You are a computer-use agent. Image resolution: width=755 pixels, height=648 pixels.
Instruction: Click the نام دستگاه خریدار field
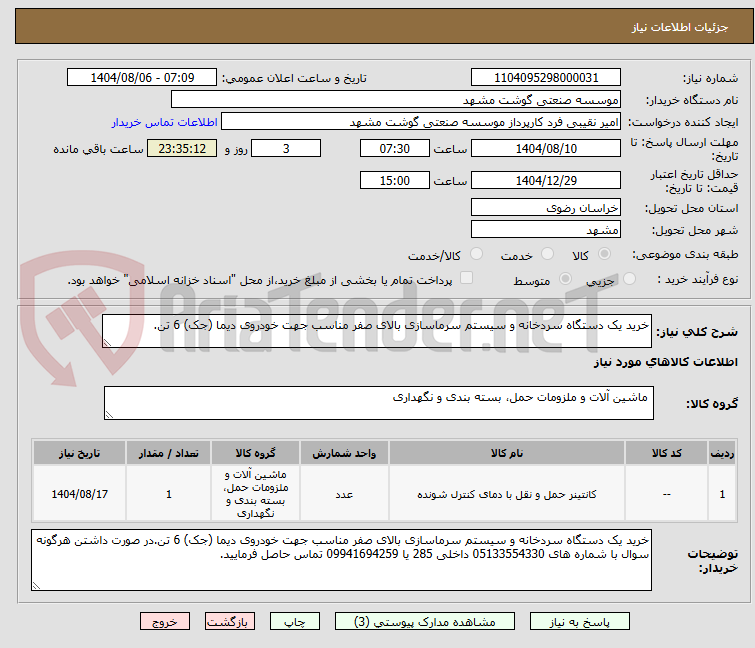pyautogui.click(x=396, y=100)
